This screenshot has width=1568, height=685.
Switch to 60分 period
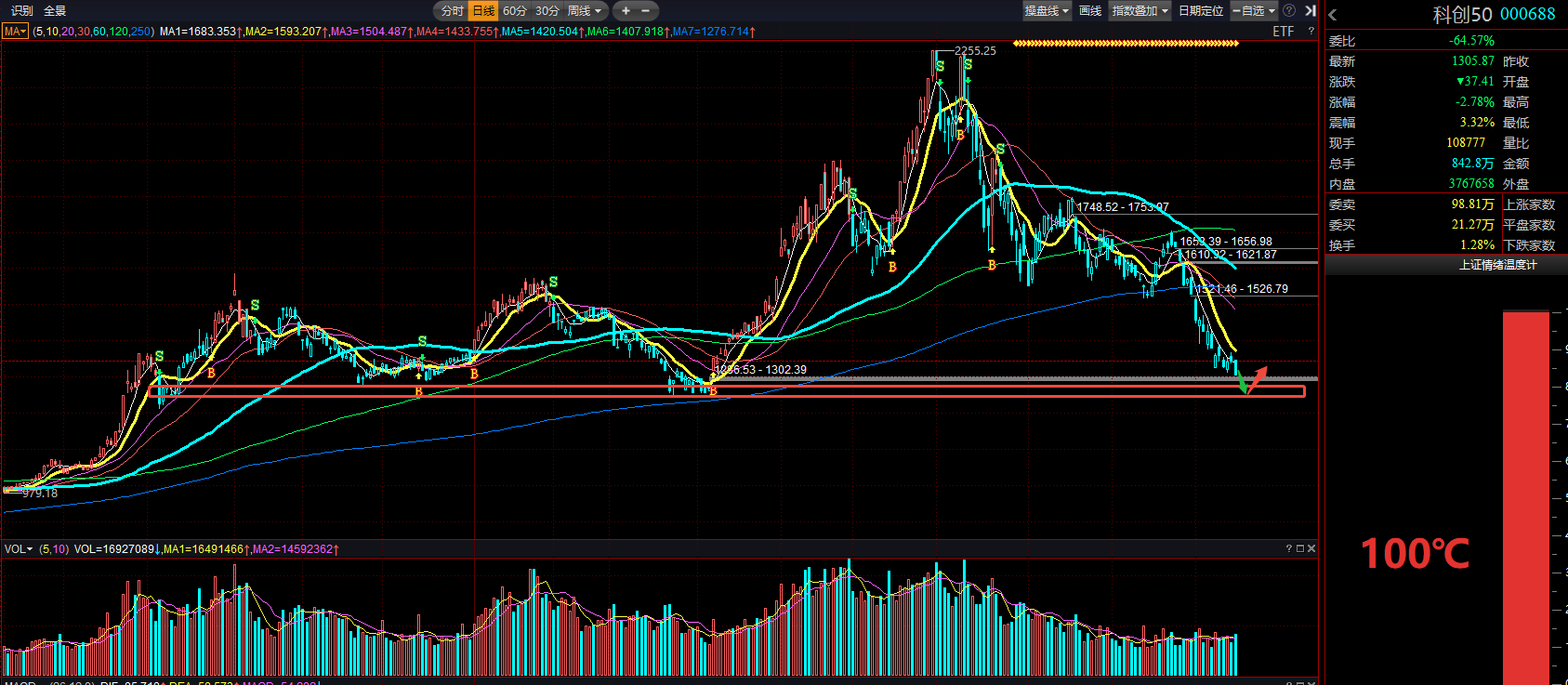(515, 11)
